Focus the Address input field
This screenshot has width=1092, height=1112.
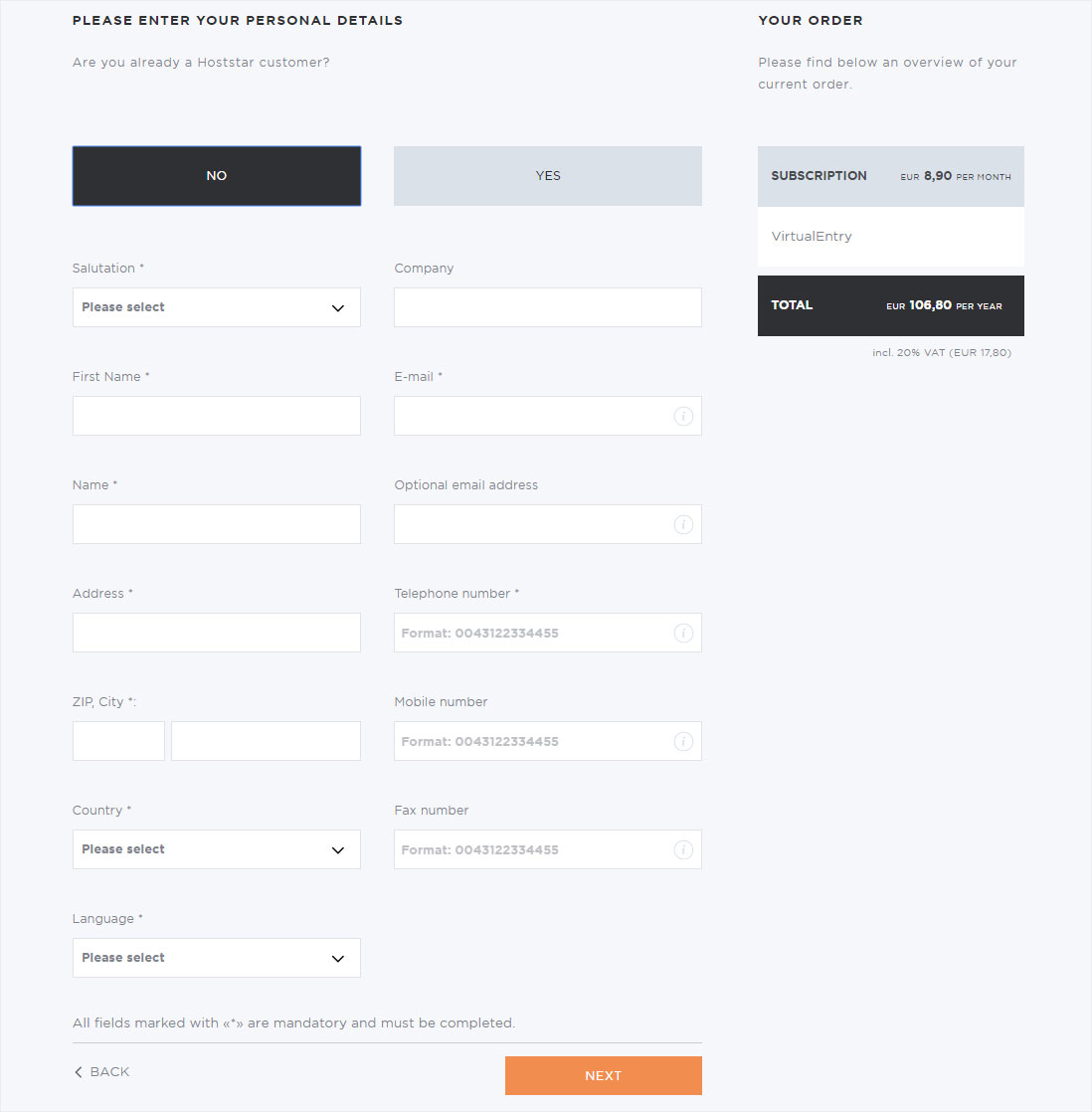click(216, 633)
